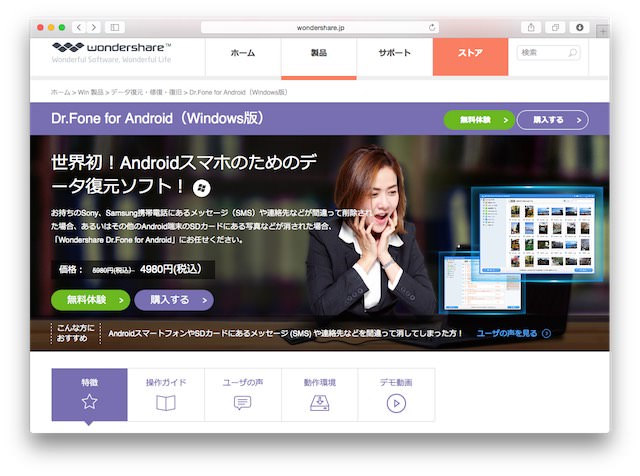Click the speech bubble icon under ユーザの声
The height and width of the screenshot is (476, 640).
[242, 403]
